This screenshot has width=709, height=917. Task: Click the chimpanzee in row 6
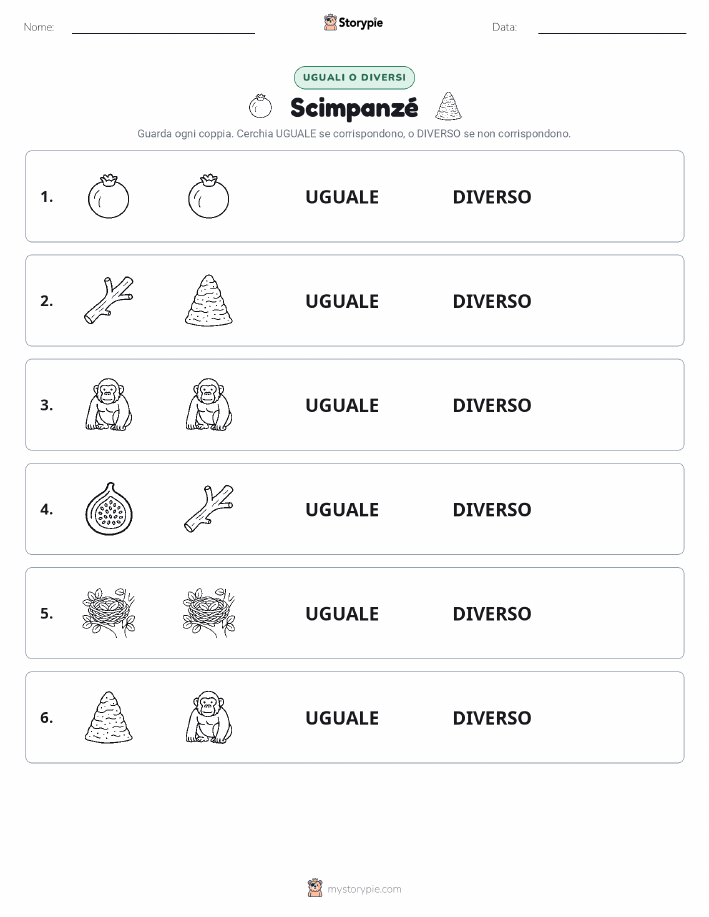tap(209, 717)
